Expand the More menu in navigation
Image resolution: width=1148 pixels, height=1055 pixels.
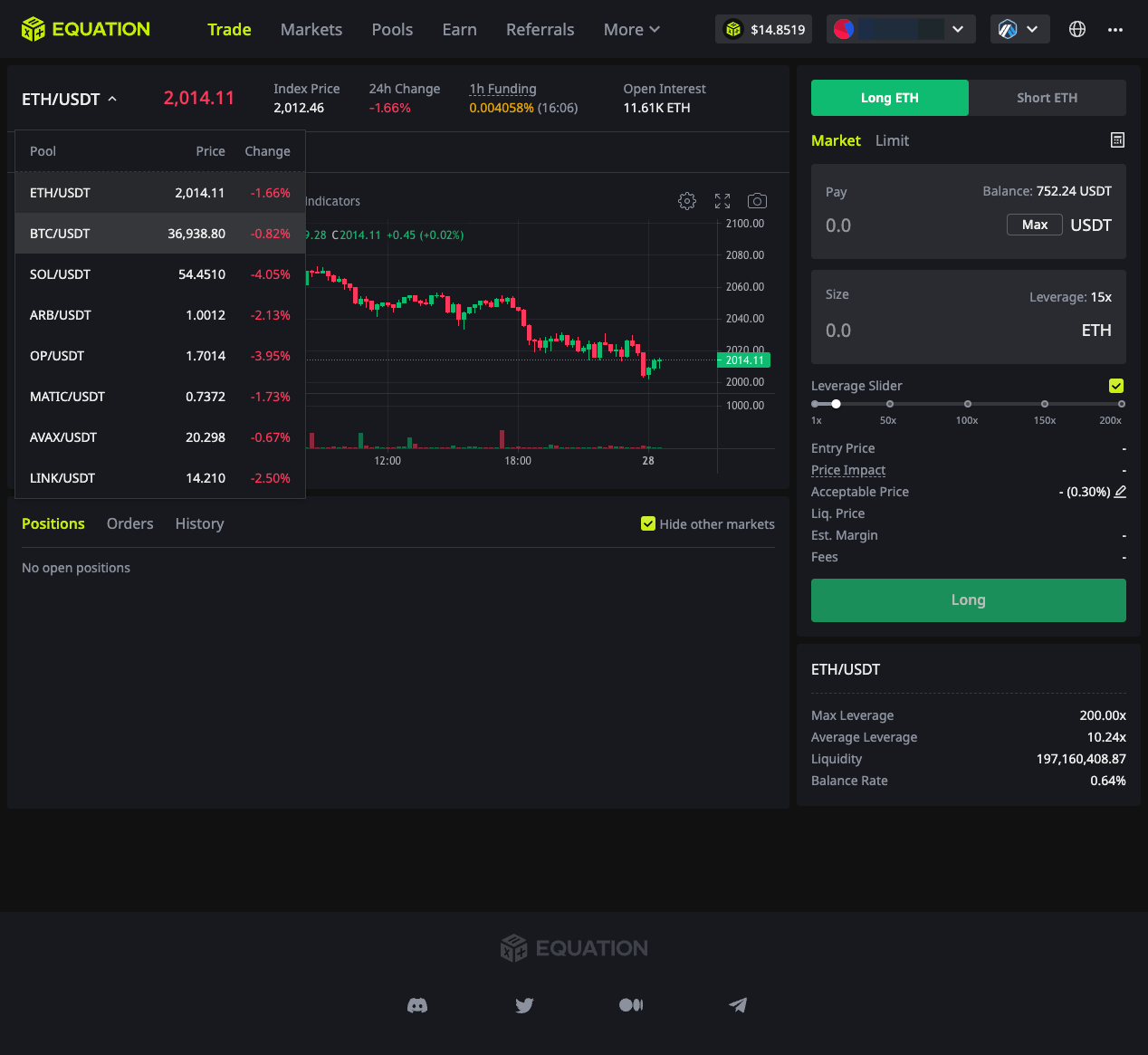click(632, 29)
